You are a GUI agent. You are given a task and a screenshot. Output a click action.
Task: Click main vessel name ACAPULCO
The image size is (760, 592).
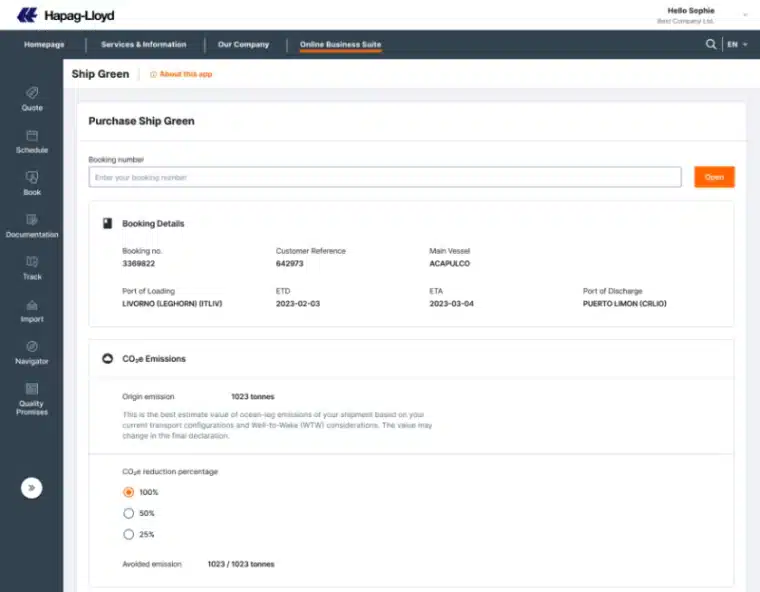(449, 263)
